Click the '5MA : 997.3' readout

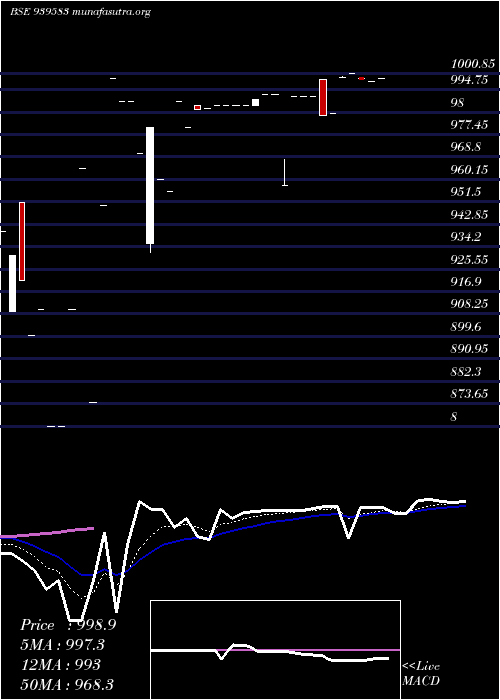click(63, 645)
